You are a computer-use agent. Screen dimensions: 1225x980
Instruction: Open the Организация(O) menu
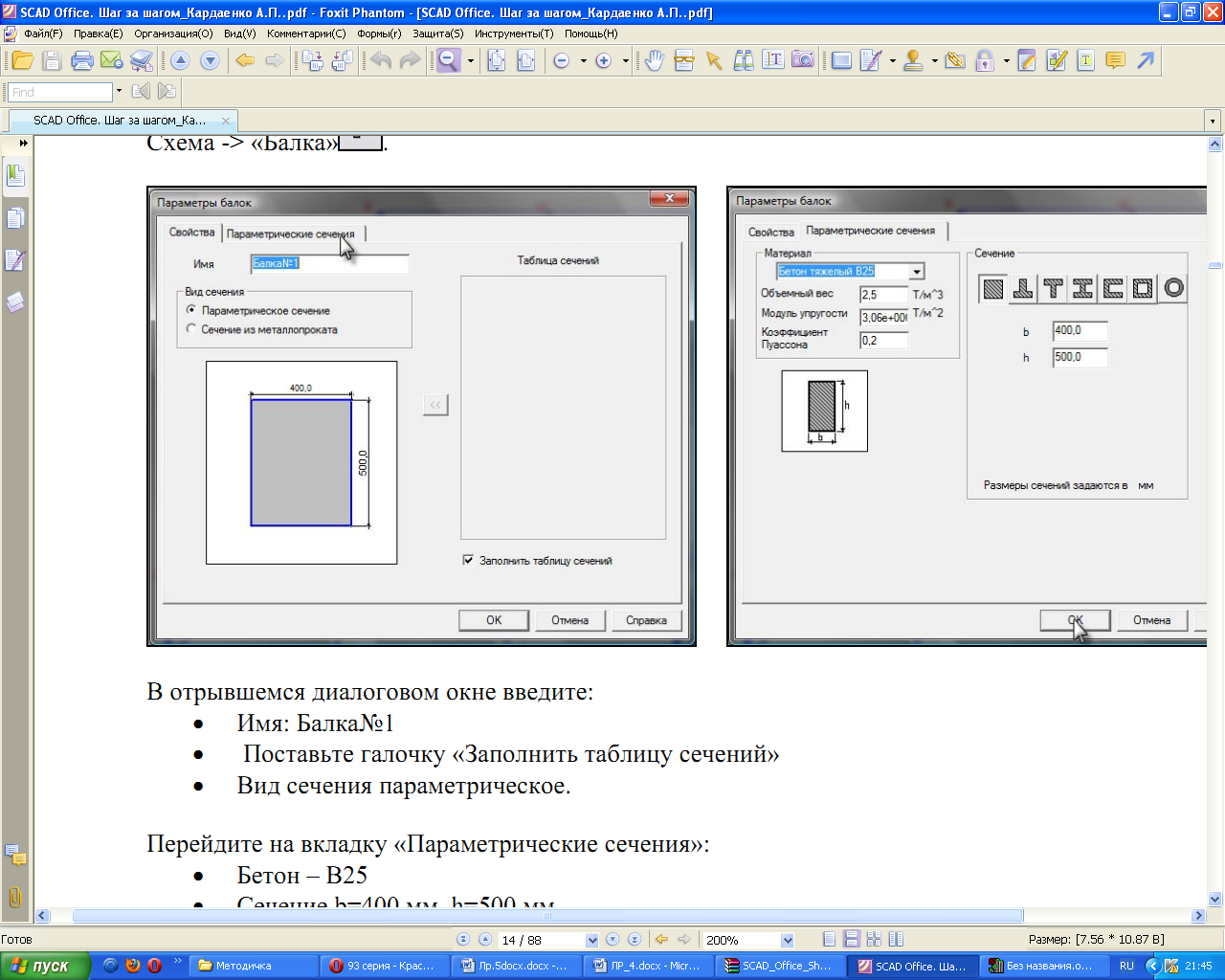(x=173, y=33)
